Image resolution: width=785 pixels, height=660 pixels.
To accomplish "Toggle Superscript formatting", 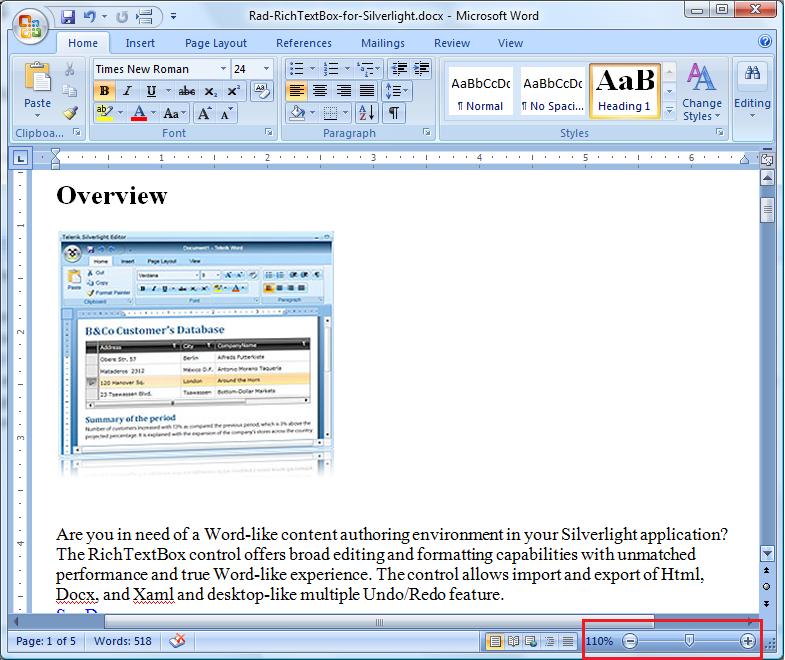I will pos(233,91).
